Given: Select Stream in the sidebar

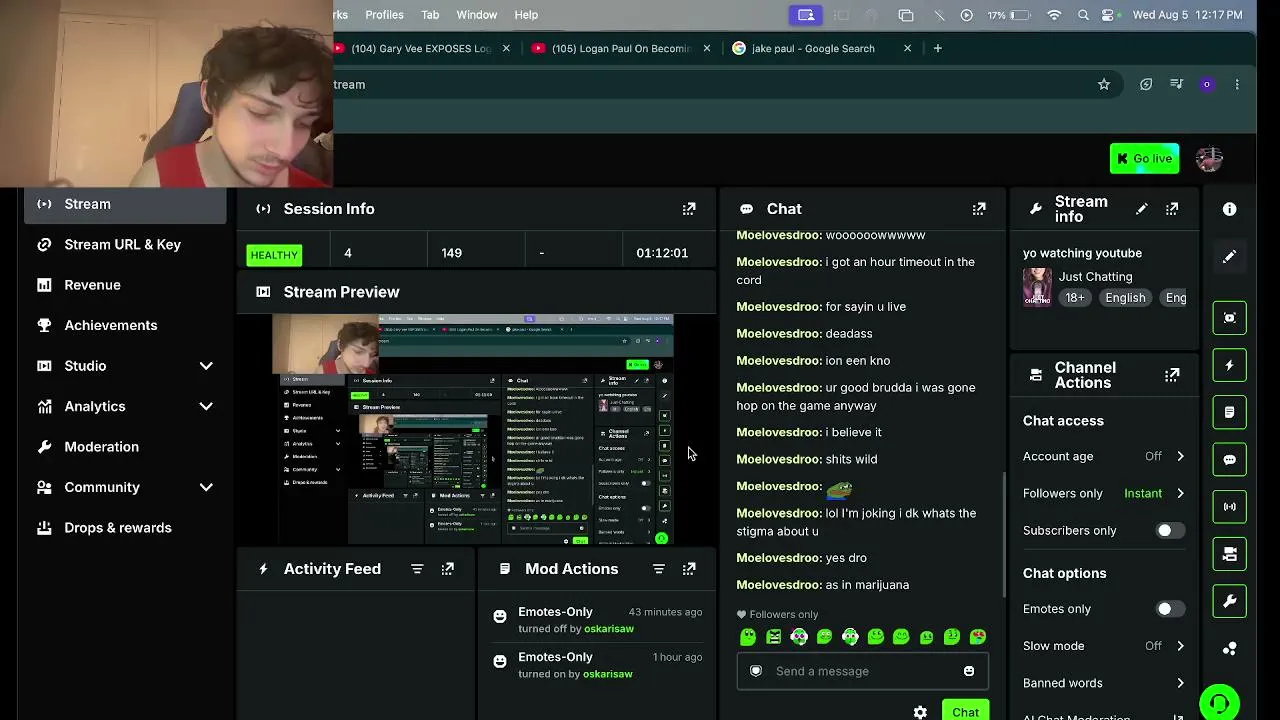Looking at the screenshot, I should click(125, 204).
